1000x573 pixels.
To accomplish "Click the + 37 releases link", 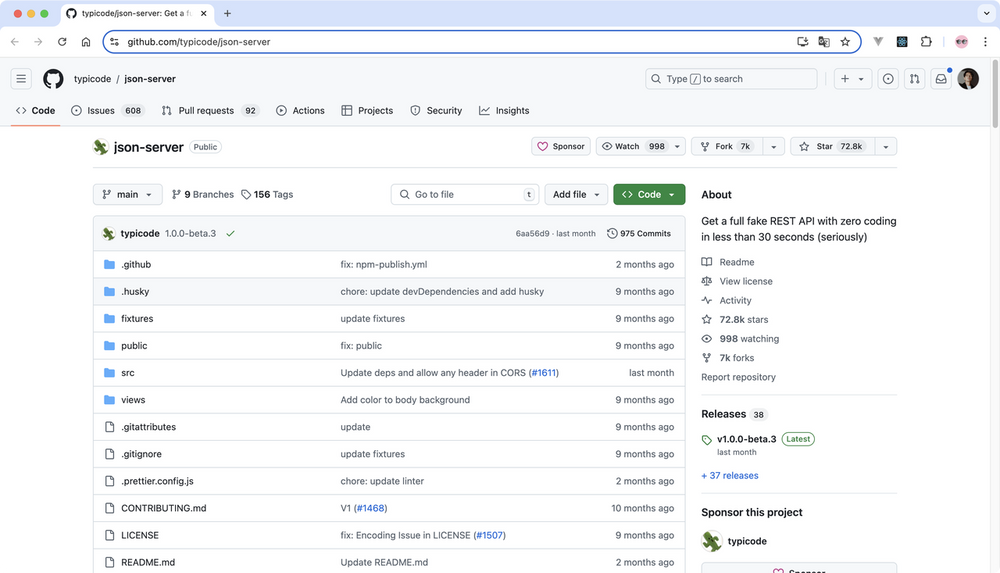I will point(730,476).
